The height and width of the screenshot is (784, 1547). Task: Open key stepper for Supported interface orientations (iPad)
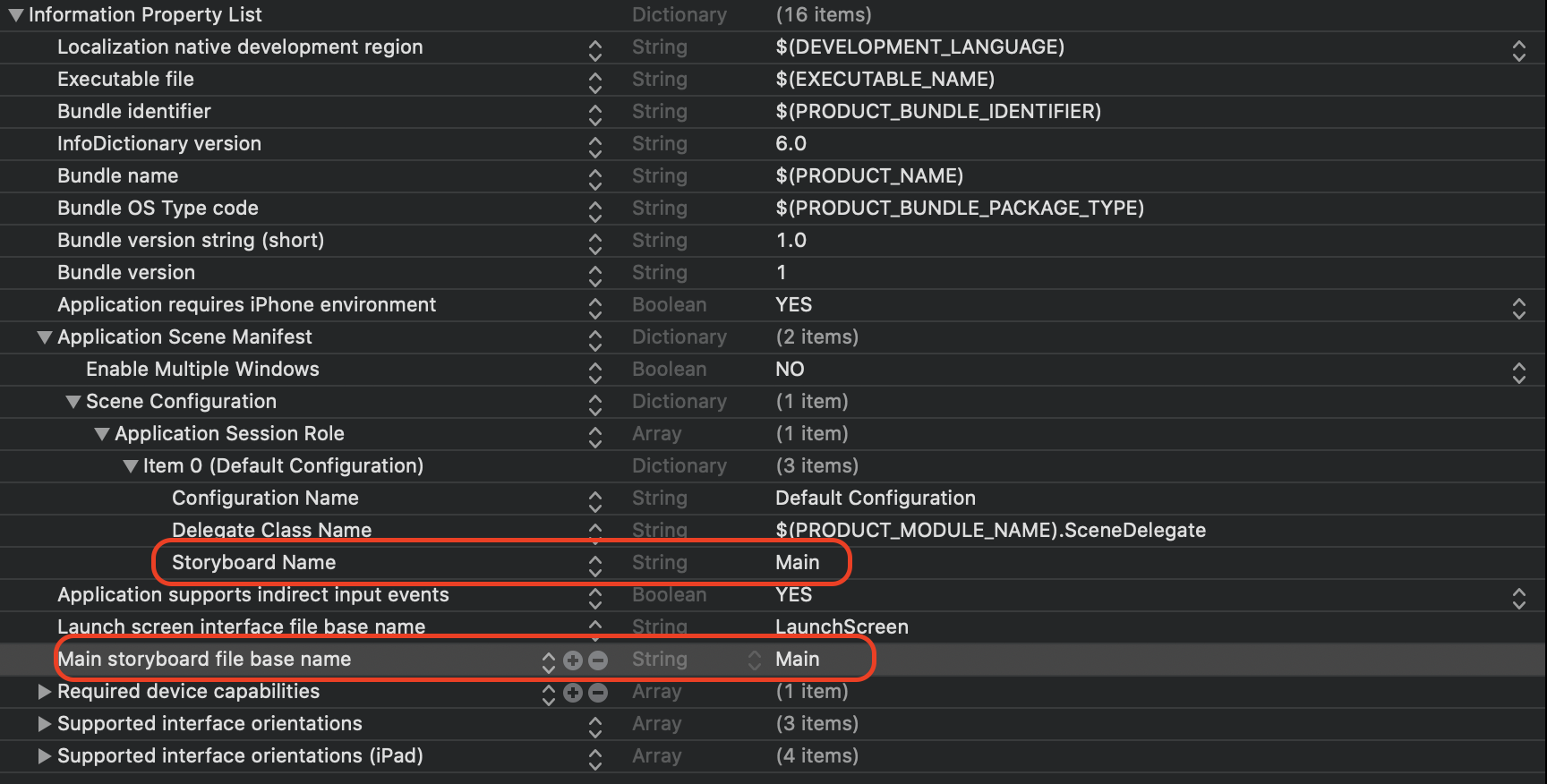pyautogui.click(x=595, y=759)
